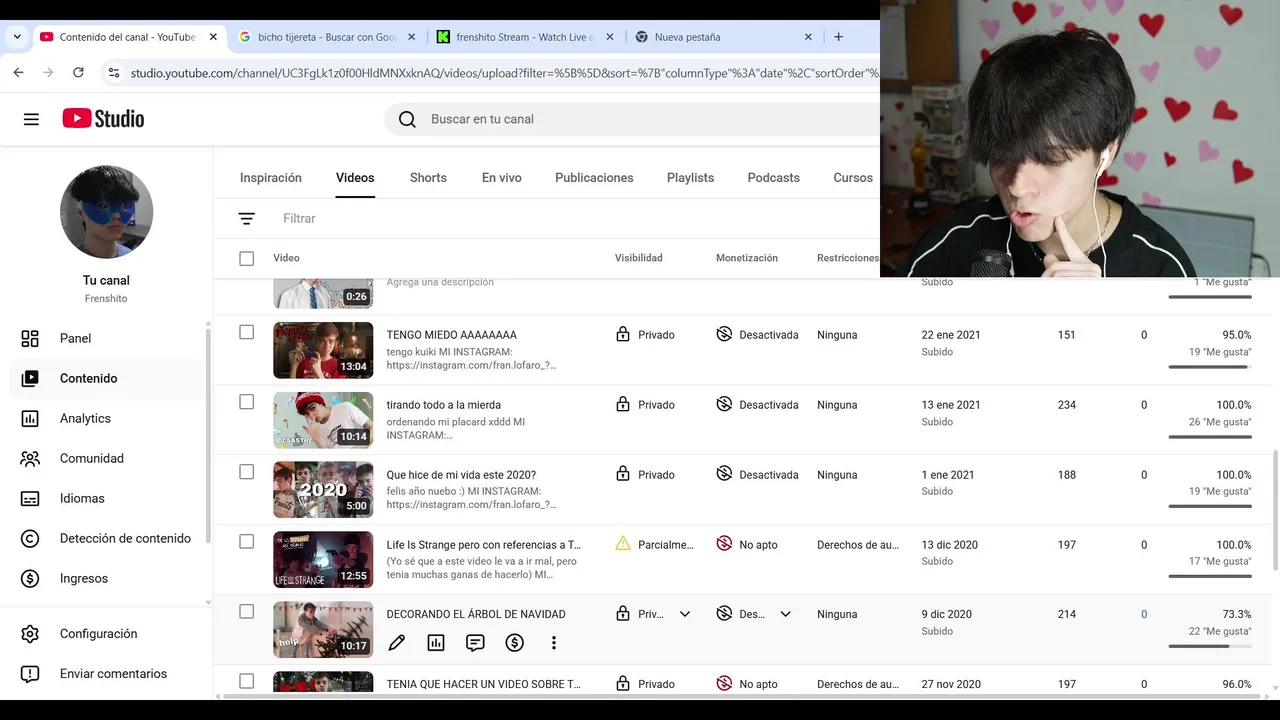Check the Life Is Strange video checkbox
1280x720 pixels.
(247, 542)
